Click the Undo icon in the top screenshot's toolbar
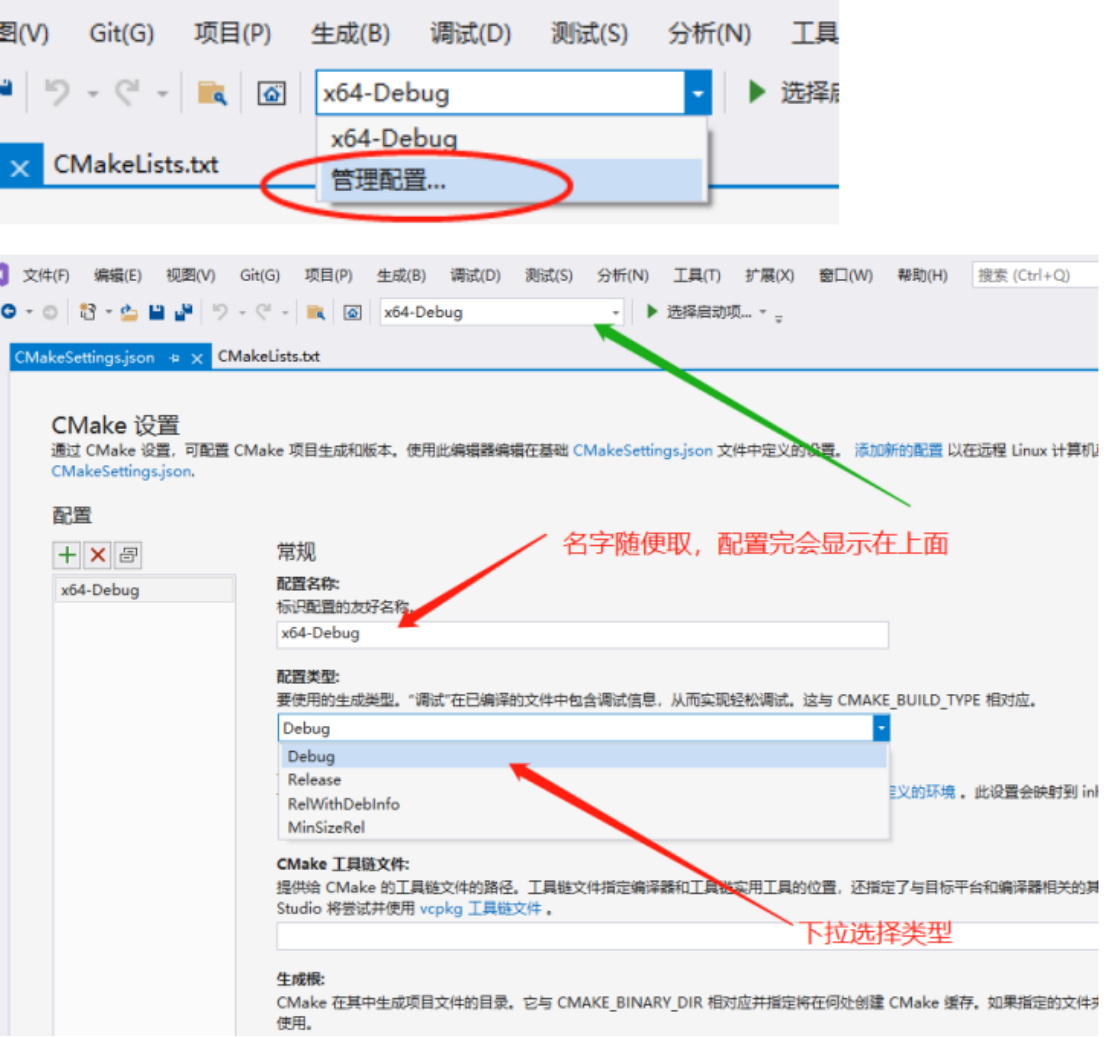This screenshot has height=1037, width=1107. coord(58,92)
